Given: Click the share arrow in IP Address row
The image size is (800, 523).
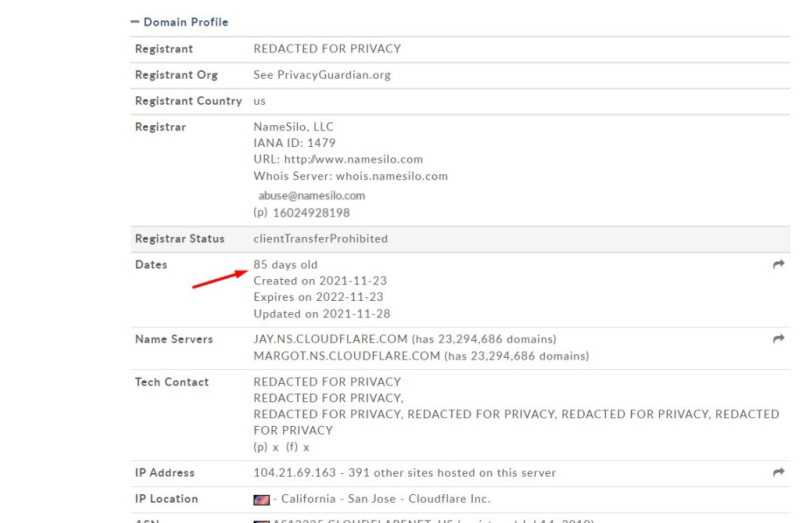Looking at the screenshot, I should pyautogui.click(x=778, y=472).
